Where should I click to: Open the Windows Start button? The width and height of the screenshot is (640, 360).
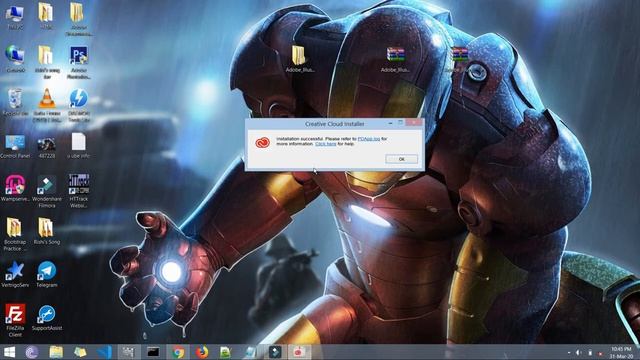click(x=9, y=352)
